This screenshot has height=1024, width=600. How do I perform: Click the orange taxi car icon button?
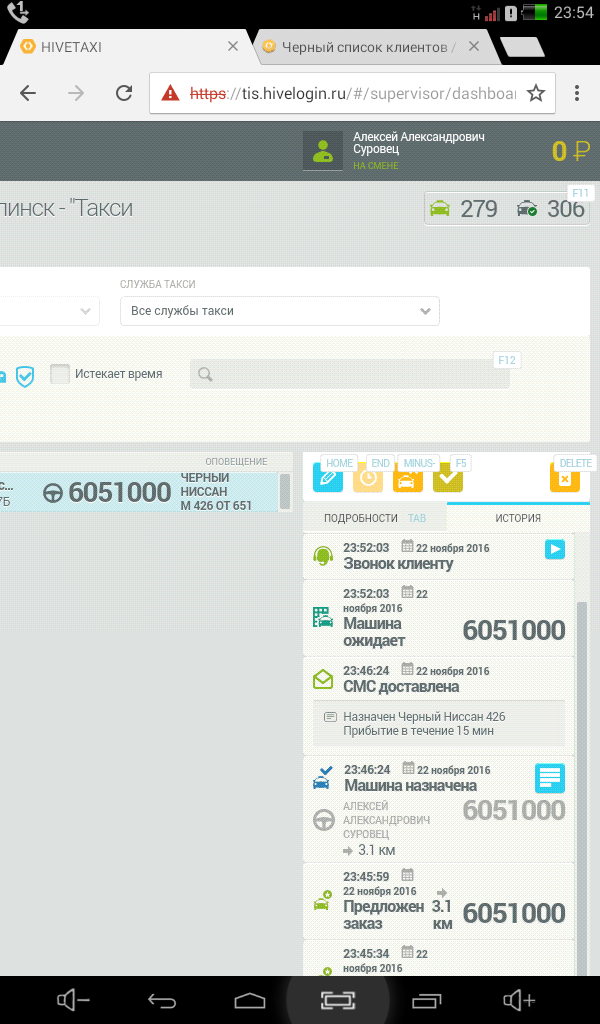tap(407, 478)
